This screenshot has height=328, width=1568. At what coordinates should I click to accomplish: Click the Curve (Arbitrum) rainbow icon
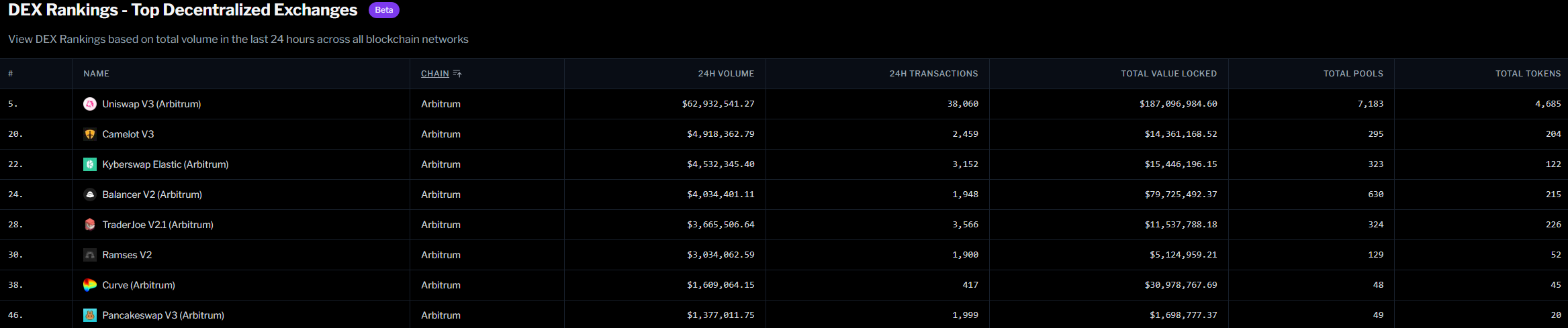point(89,285)
